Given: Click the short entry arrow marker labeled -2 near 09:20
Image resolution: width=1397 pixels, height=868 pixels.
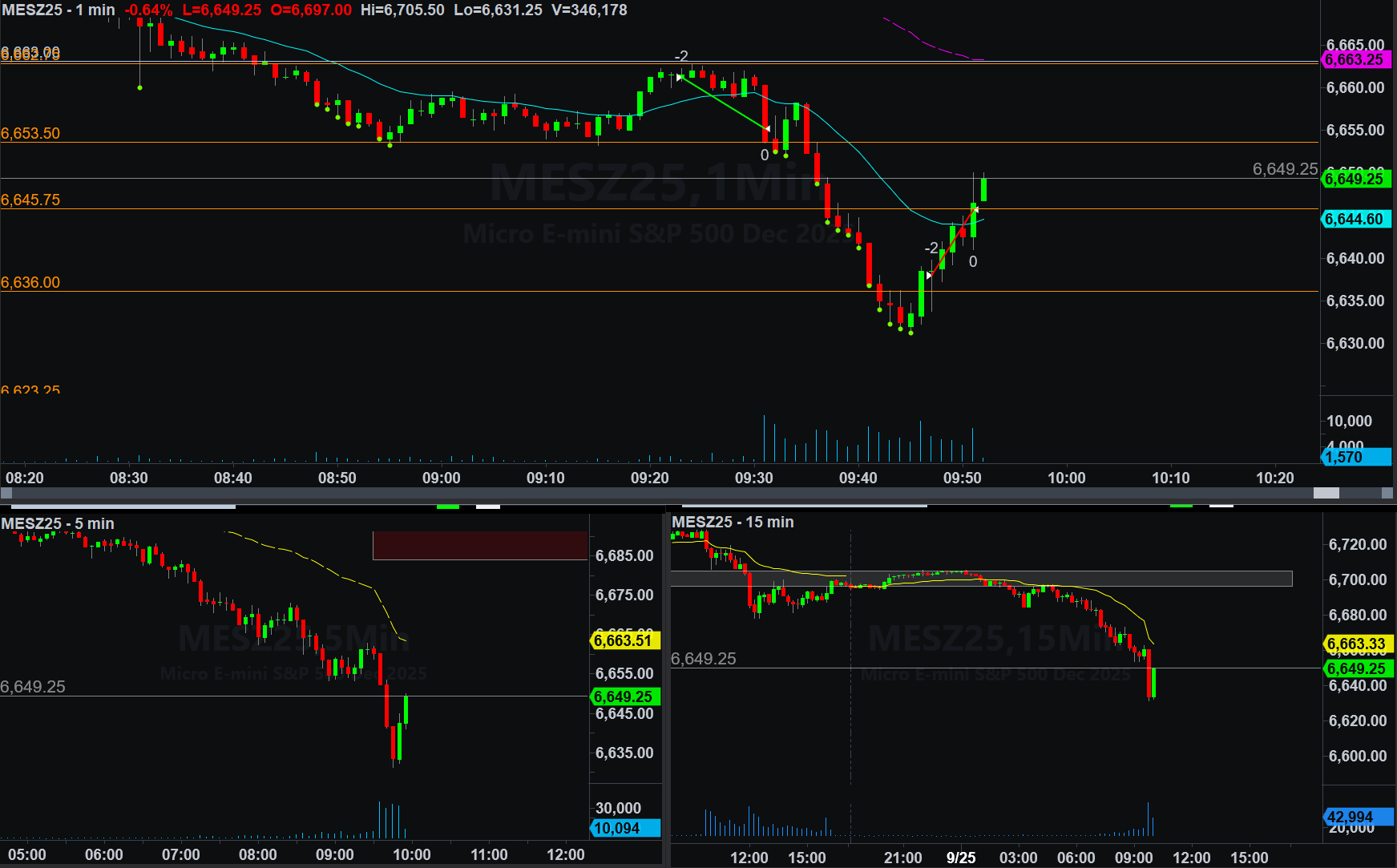Looking at the screenshot, I should [x=680, y=77].
